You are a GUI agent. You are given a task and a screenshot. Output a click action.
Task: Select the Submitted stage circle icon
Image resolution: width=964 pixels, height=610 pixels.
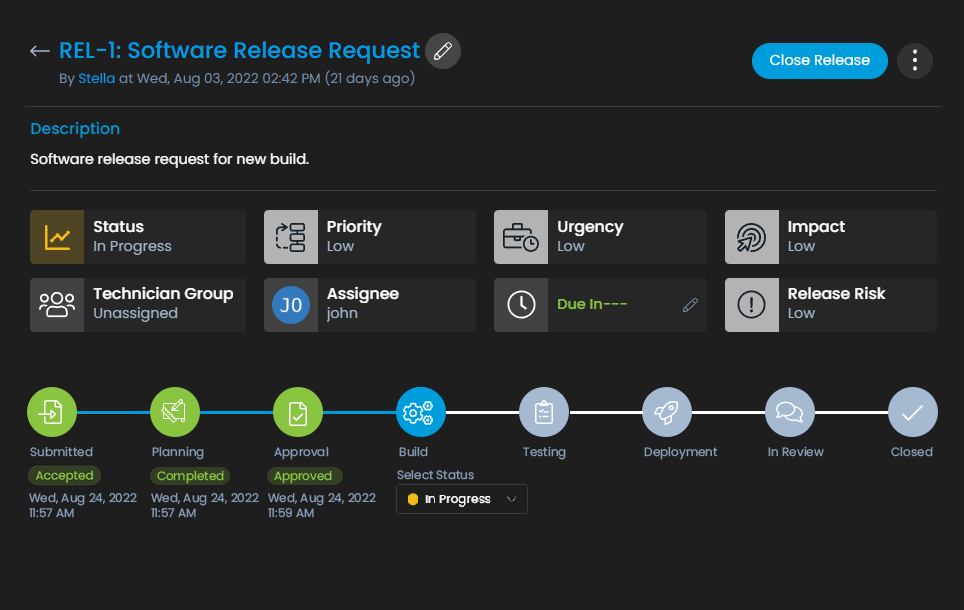pyautogui.click(x=52, y=412)
